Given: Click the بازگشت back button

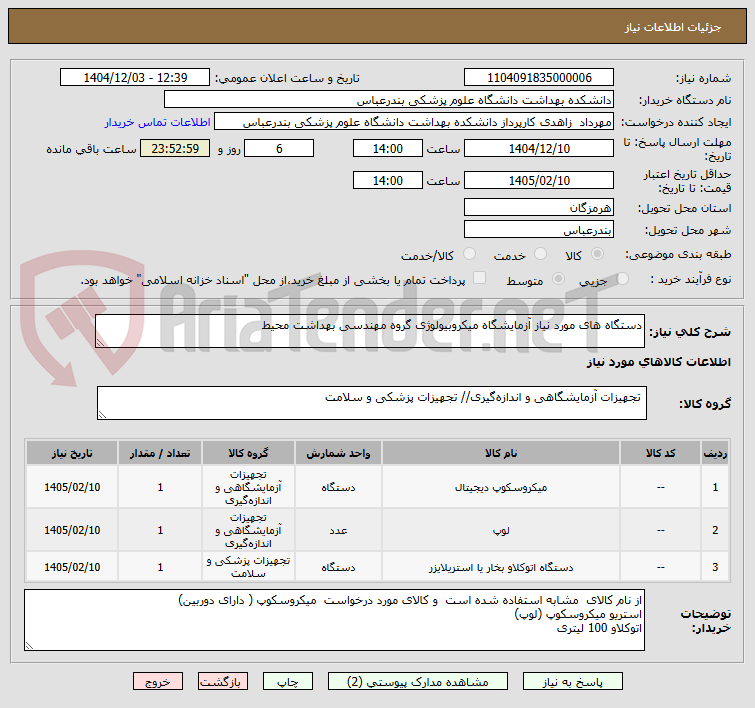Looking at the screenshot, I should click(x=222, y=682).
